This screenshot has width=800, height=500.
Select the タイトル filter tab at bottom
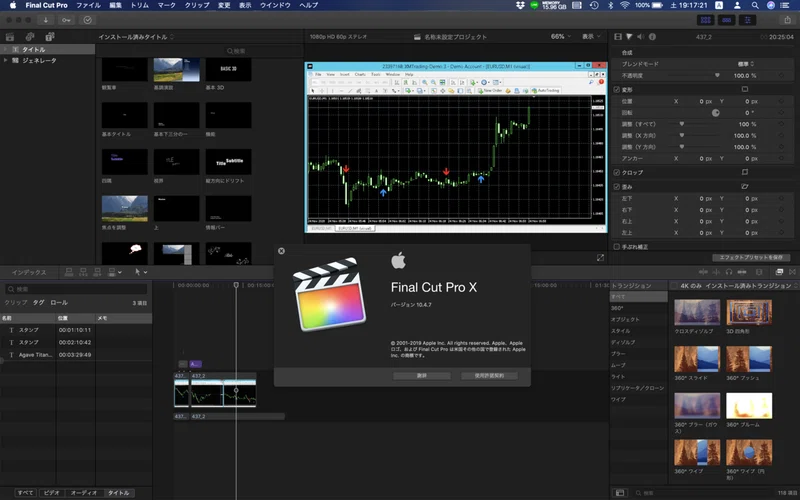[118, 493]
